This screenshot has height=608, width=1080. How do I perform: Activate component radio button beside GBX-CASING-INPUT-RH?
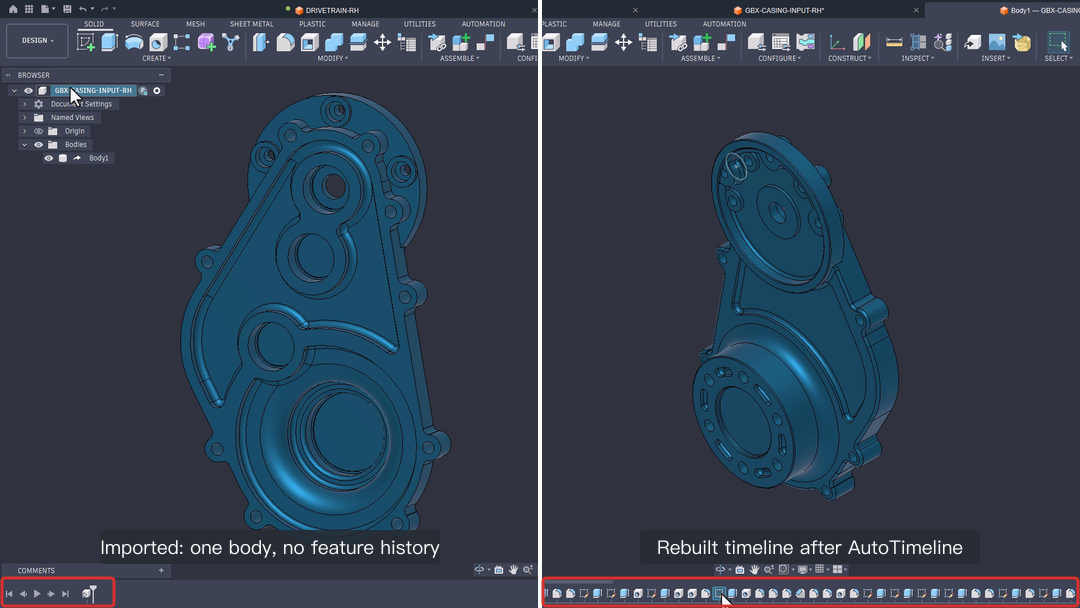[x=157, y=90]
